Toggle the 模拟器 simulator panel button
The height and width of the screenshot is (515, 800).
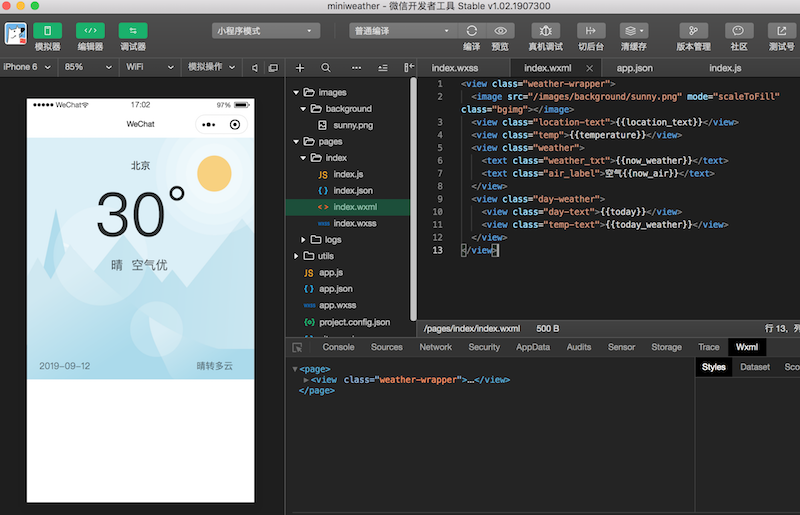click(x=47, y=31)
